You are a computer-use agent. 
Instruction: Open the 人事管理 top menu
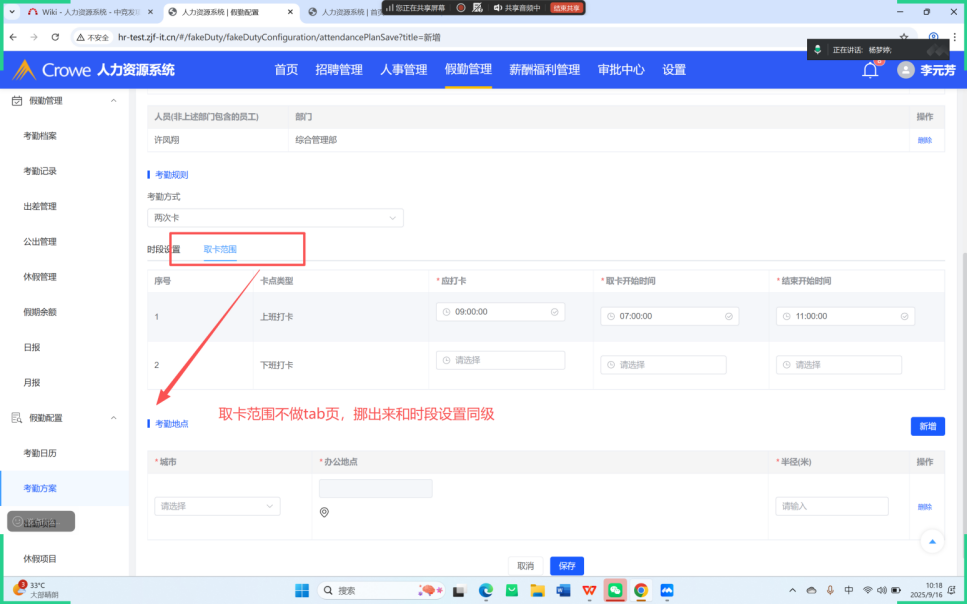(404, 70)
